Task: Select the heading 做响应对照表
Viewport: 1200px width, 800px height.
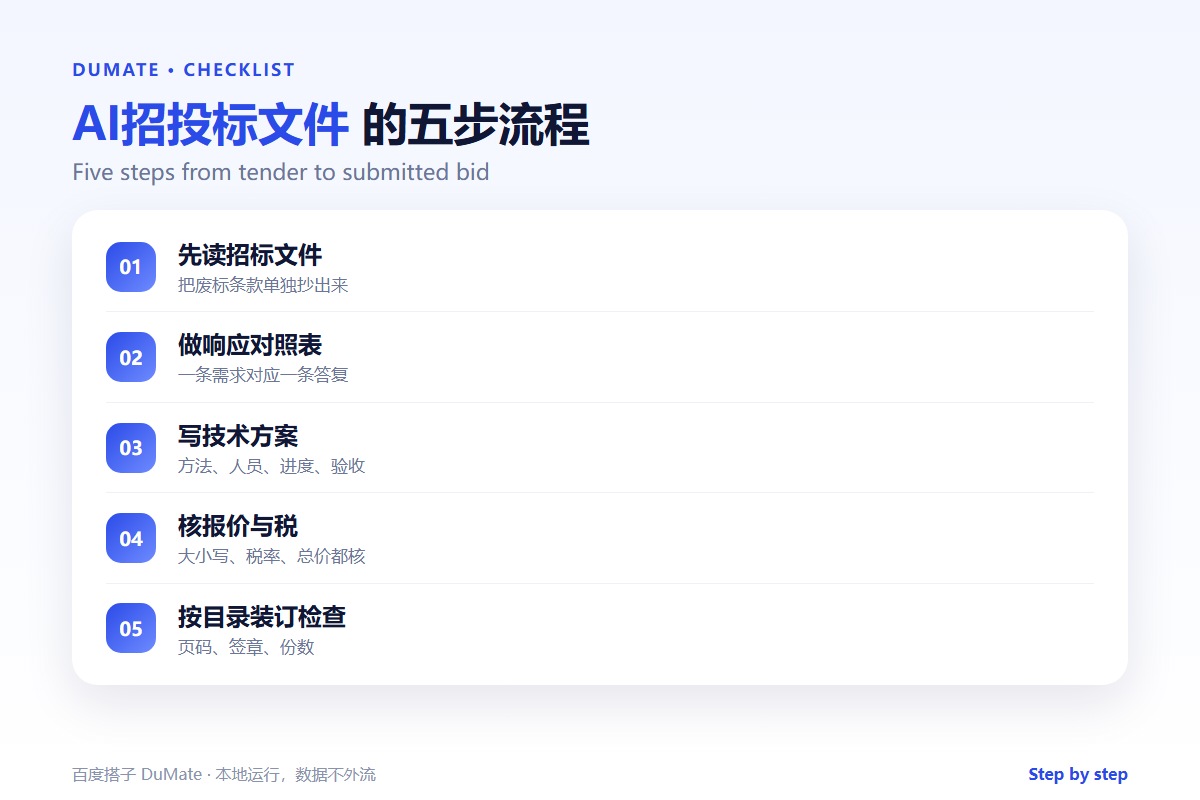Action: pyautogui.click(x=250, y=345)
